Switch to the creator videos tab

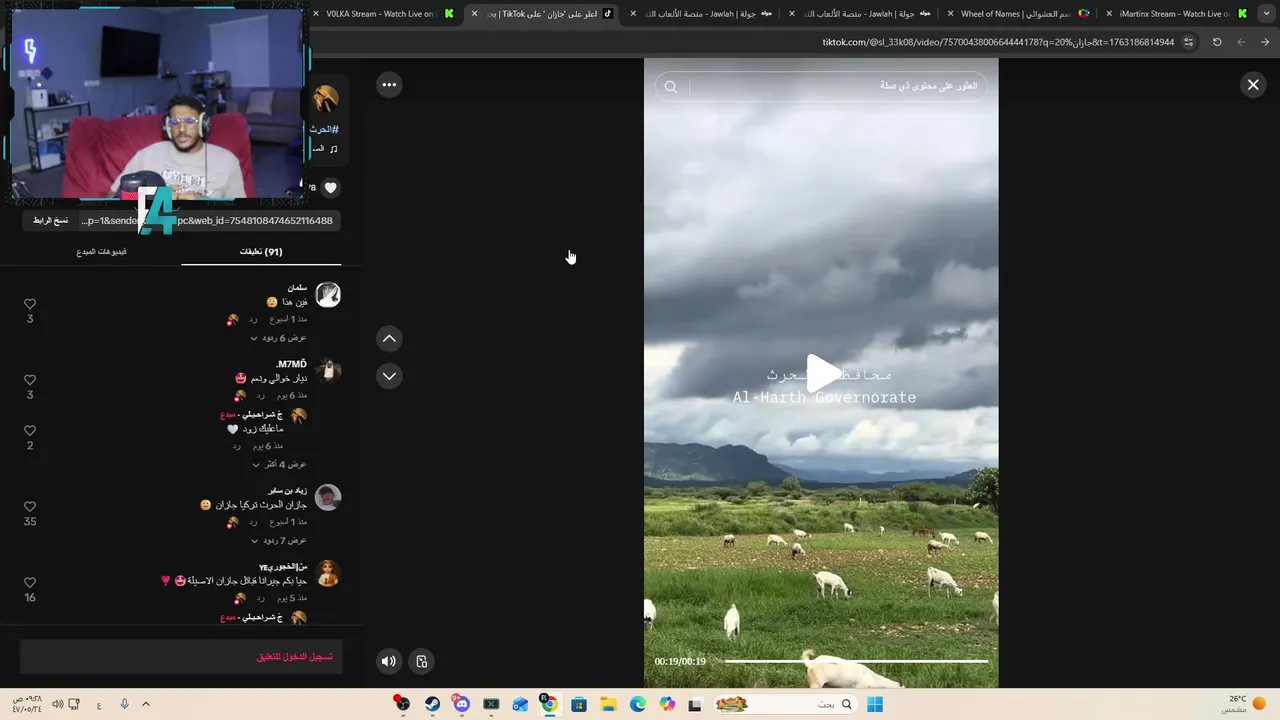tap(101, 252)
